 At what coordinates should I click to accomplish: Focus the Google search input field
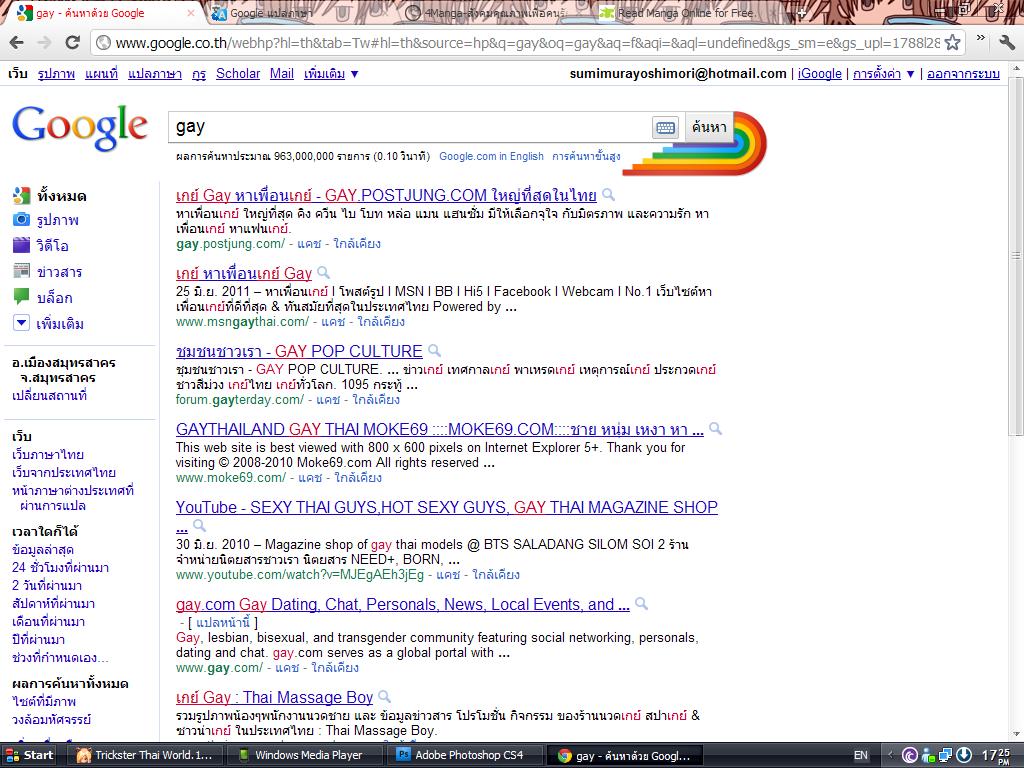pyautogui.click(x=410, y=127)
